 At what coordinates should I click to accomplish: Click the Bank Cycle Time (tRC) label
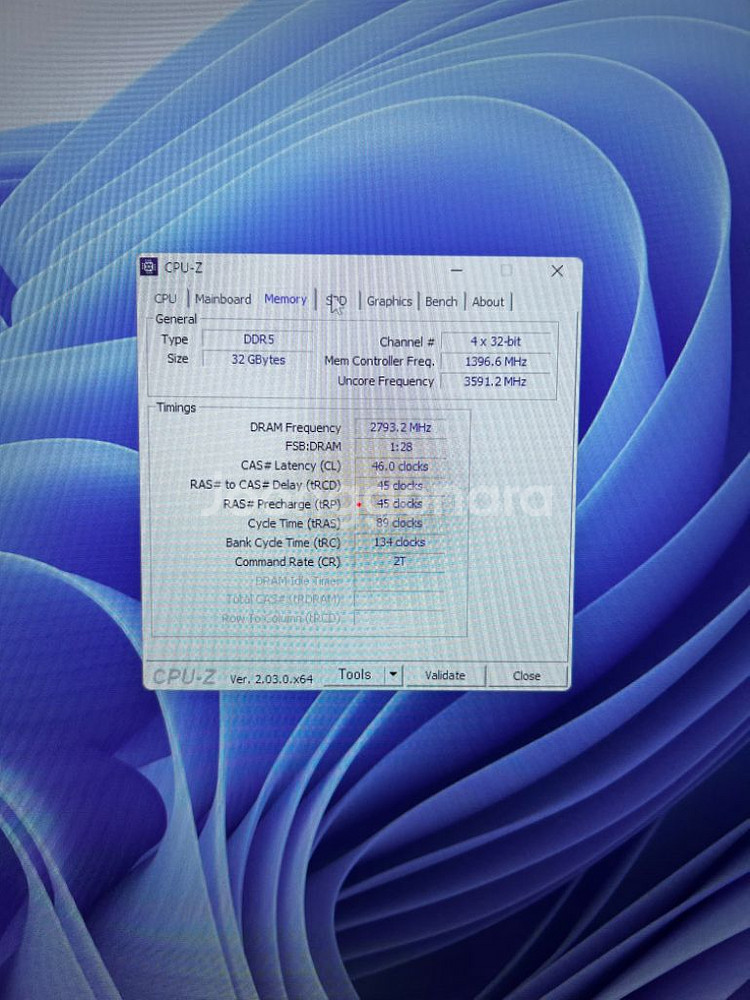tap(283, 543)
